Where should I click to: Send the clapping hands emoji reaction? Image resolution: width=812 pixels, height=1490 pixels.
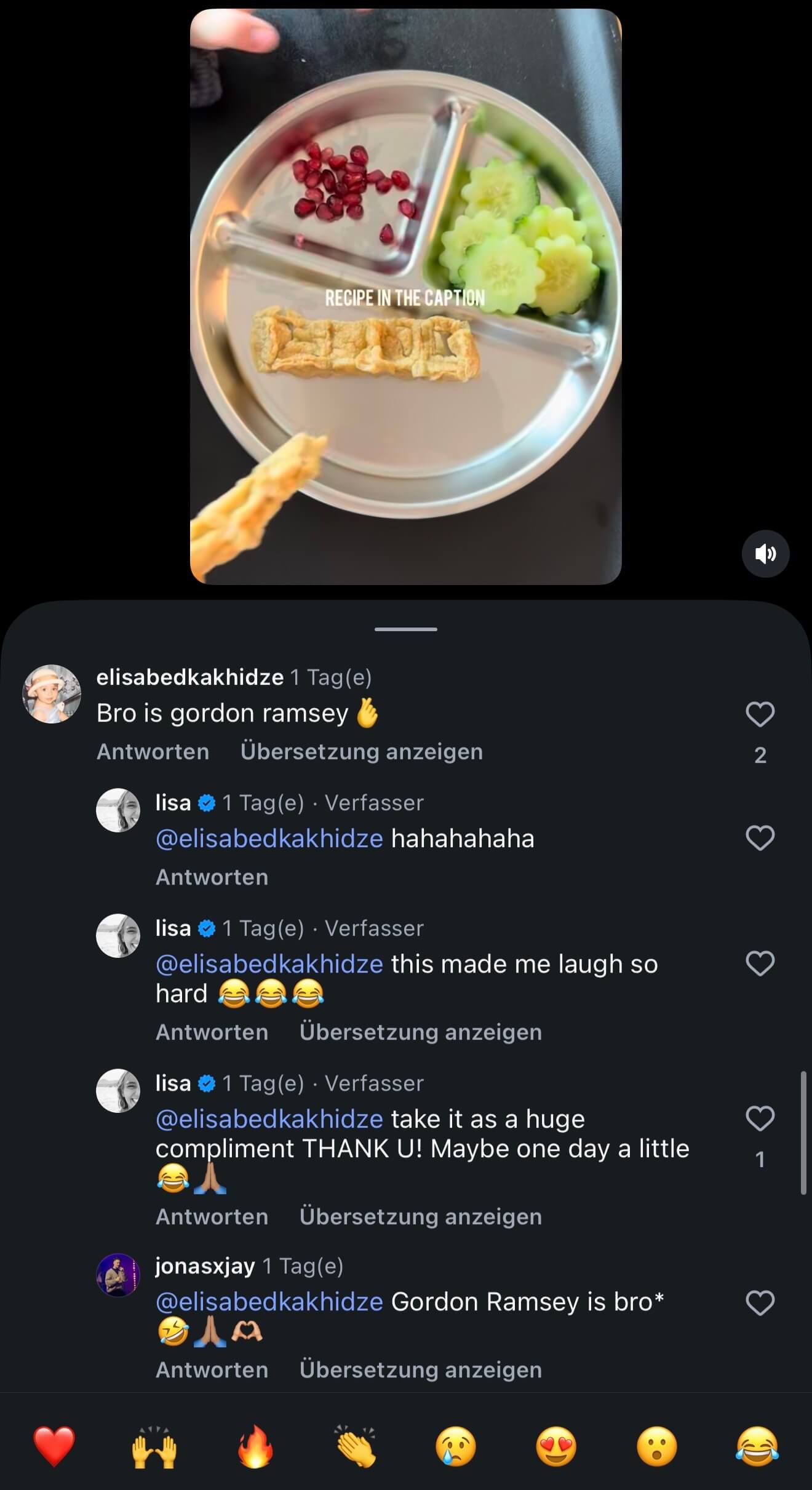[x=356, y=1447]
